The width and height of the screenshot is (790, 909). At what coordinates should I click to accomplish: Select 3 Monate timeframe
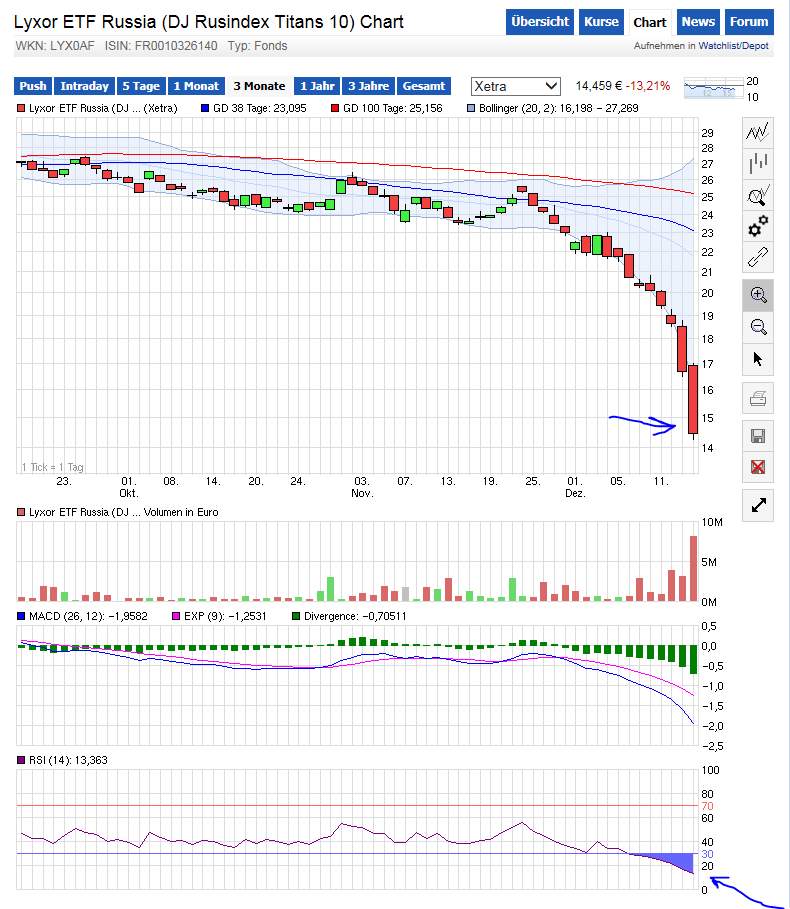coord(259,86)
